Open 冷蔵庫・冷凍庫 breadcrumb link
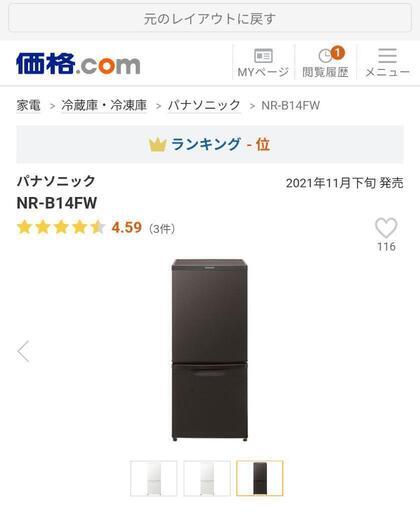420x512 pixels. click(x=104, y=105)
